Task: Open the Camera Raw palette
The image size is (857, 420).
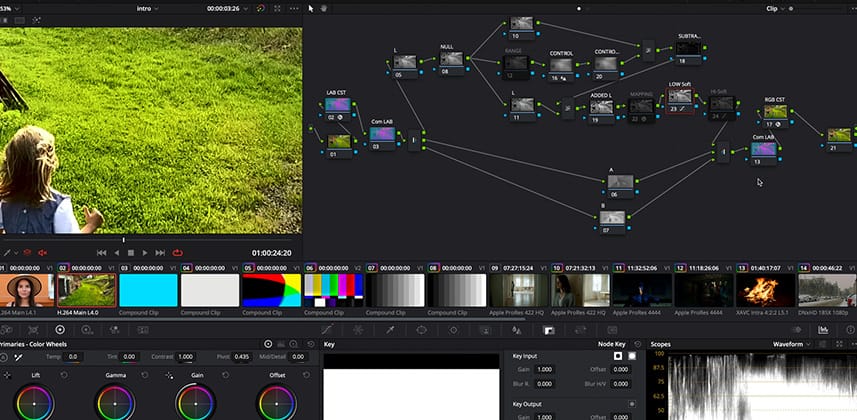Action: 7,330
